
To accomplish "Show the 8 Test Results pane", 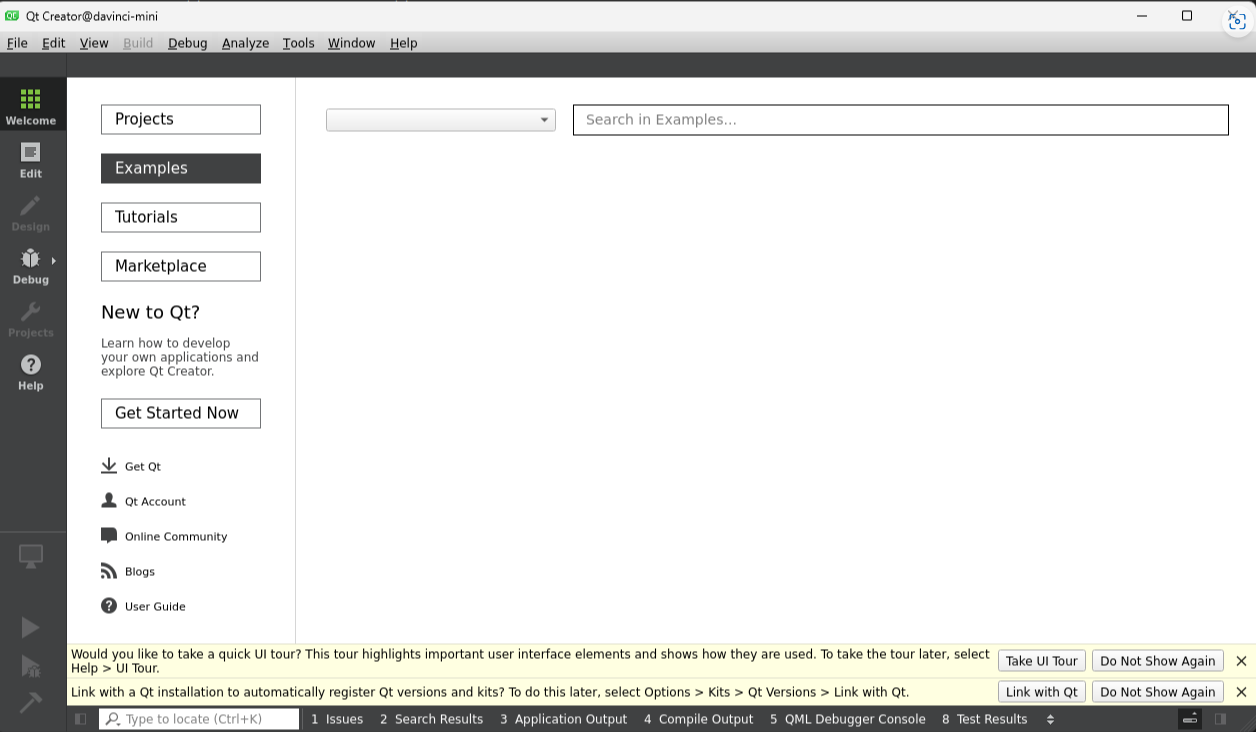I will (985, 719).
